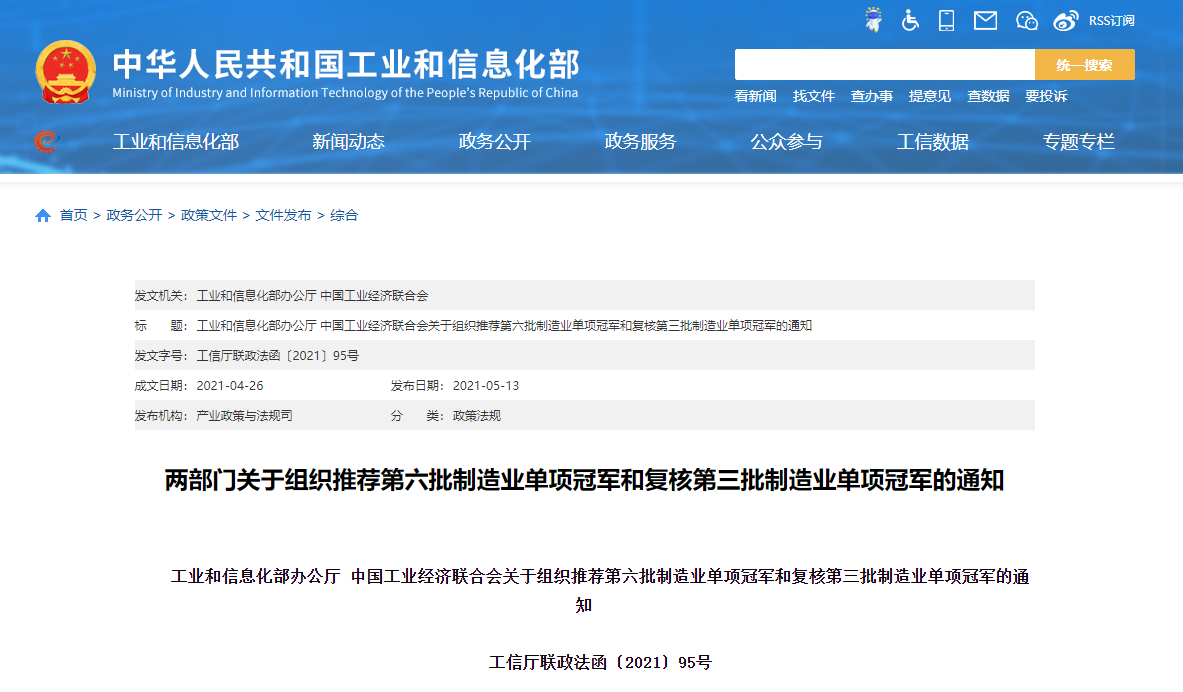Click into the site search input box
This screenshot has height=692, width=1183.
click(884, 65)
